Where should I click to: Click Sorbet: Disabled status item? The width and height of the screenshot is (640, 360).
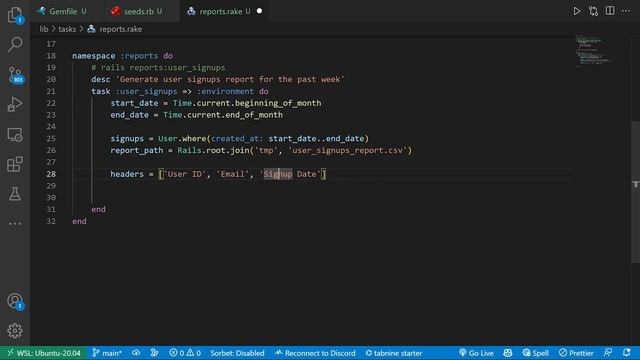(x=237, y=353)
